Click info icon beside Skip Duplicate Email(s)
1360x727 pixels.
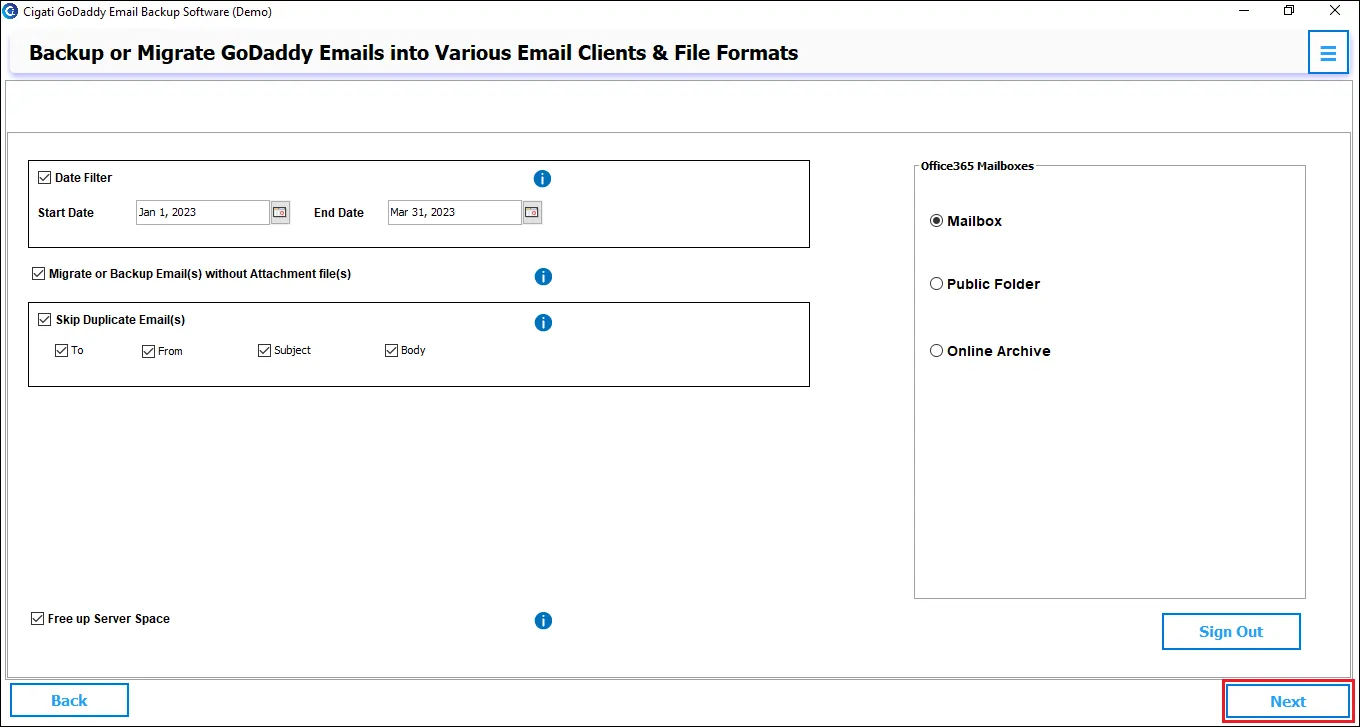click(x=543, y=323)
